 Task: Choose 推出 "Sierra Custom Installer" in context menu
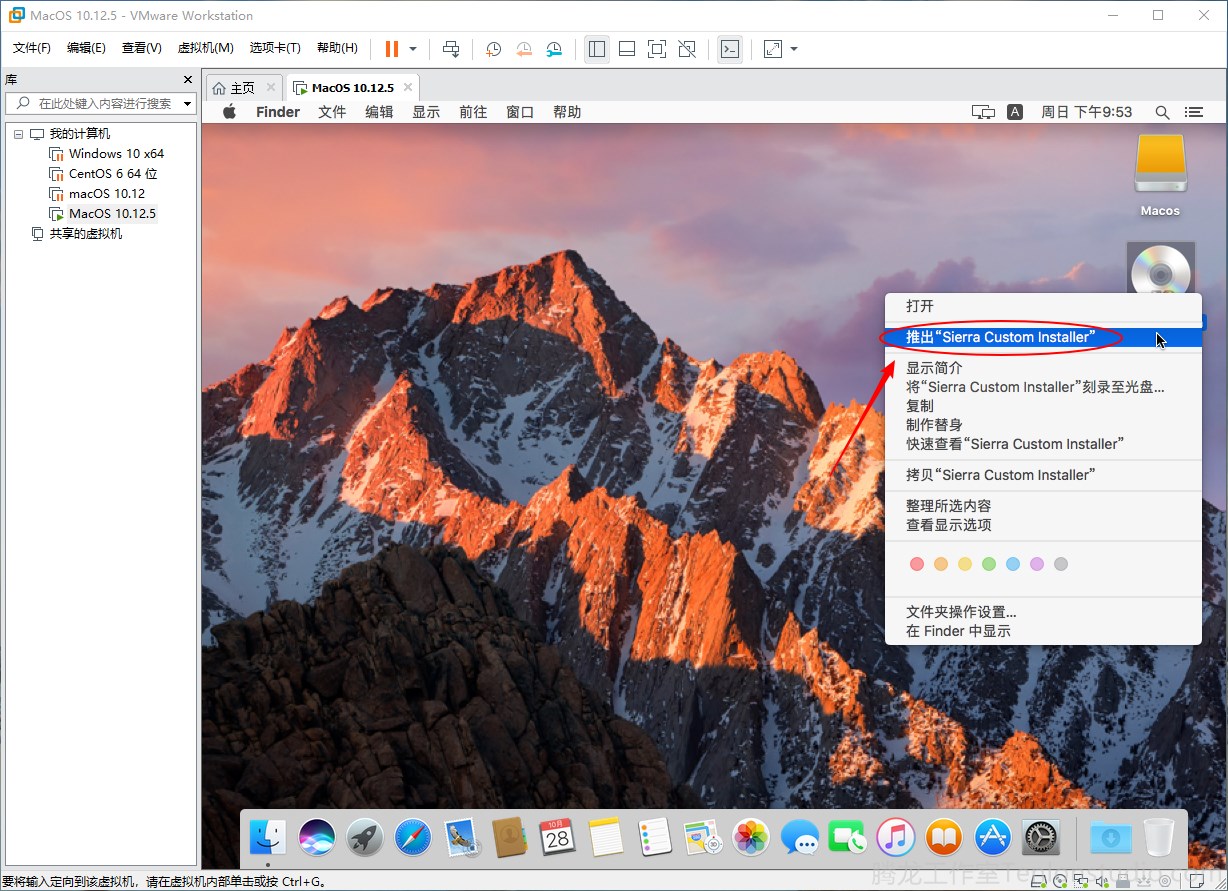[1043, 337]
